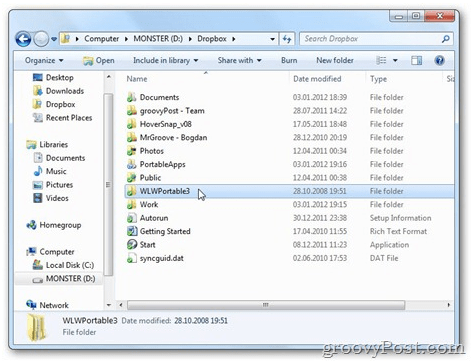
Task: Open the Share with menu
Action: pos(239,60)
